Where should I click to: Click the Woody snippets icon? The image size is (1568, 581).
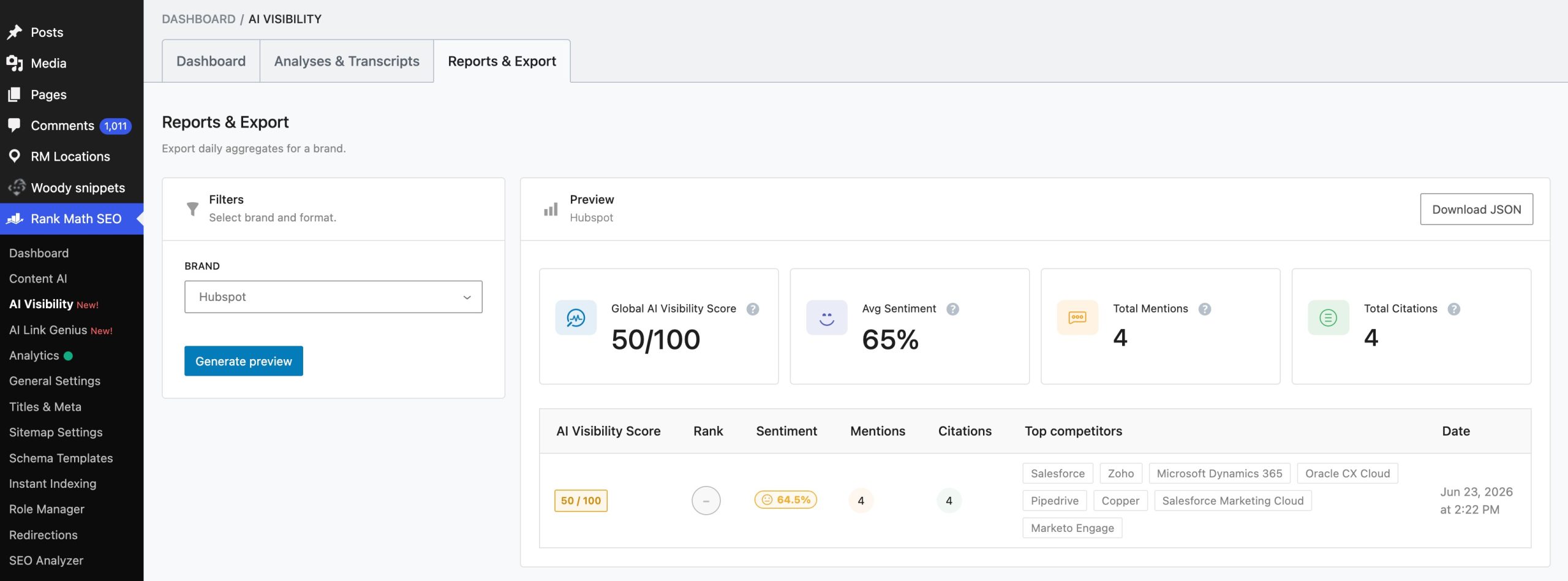(17, 187)
